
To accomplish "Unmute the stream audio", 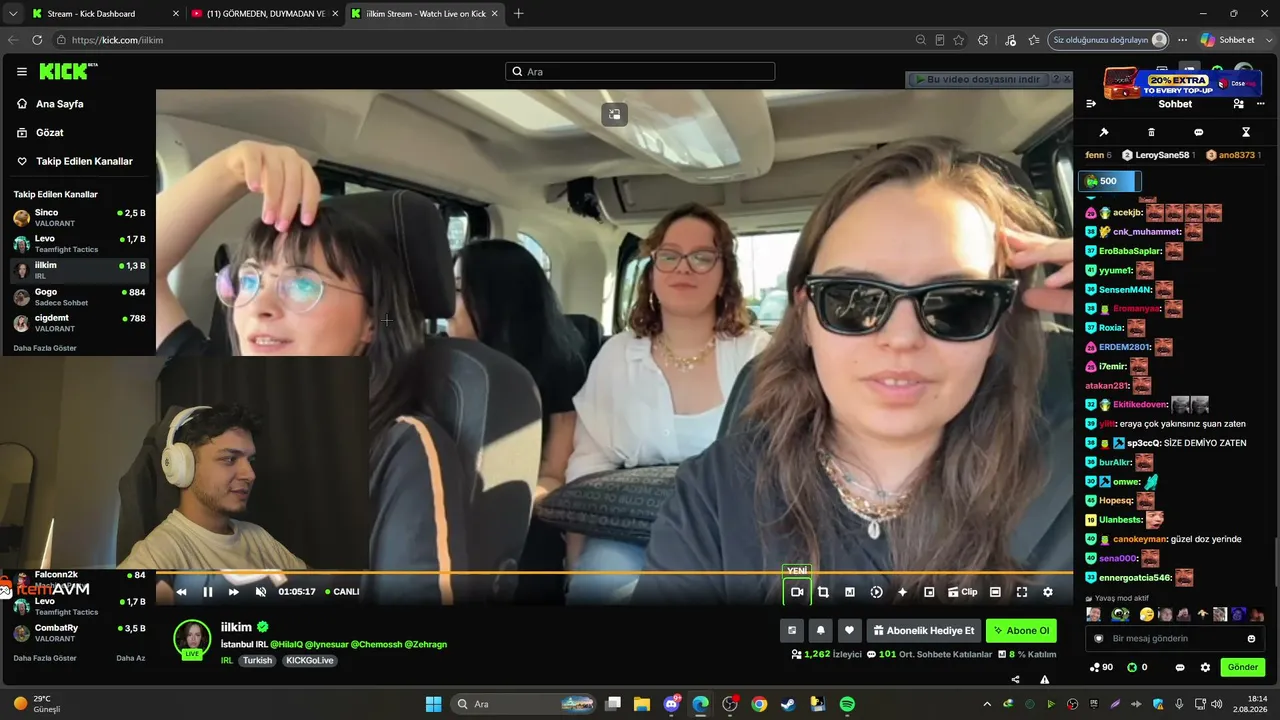I will click(261, 592).
